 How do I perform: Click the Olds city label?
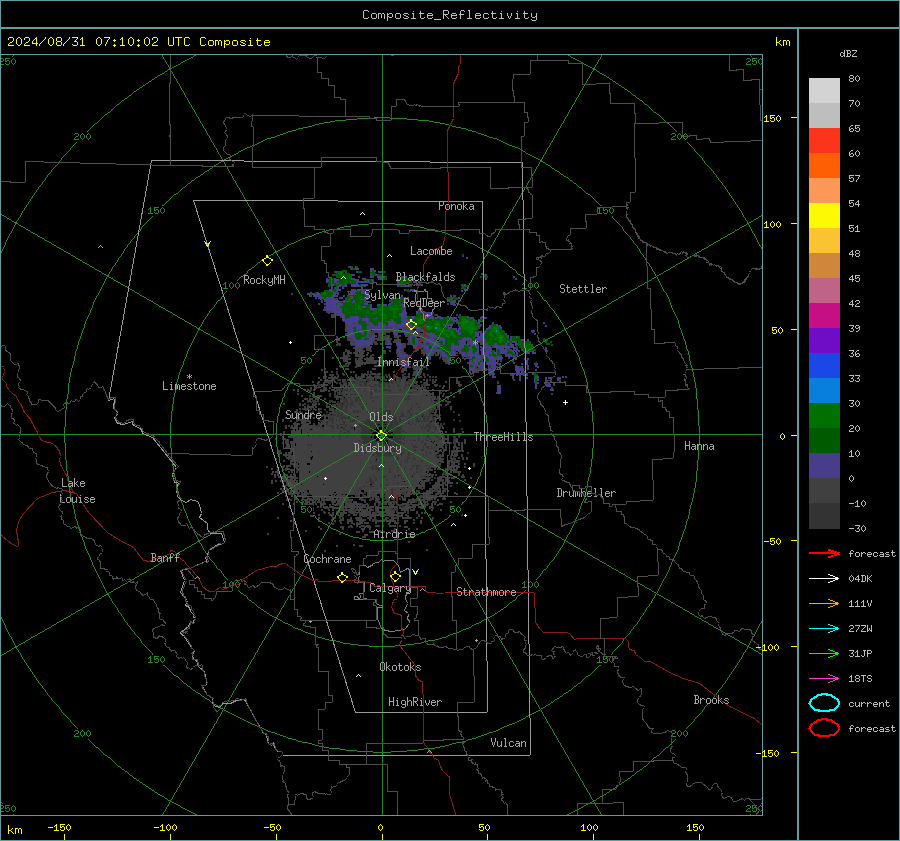tap(381, 417)
